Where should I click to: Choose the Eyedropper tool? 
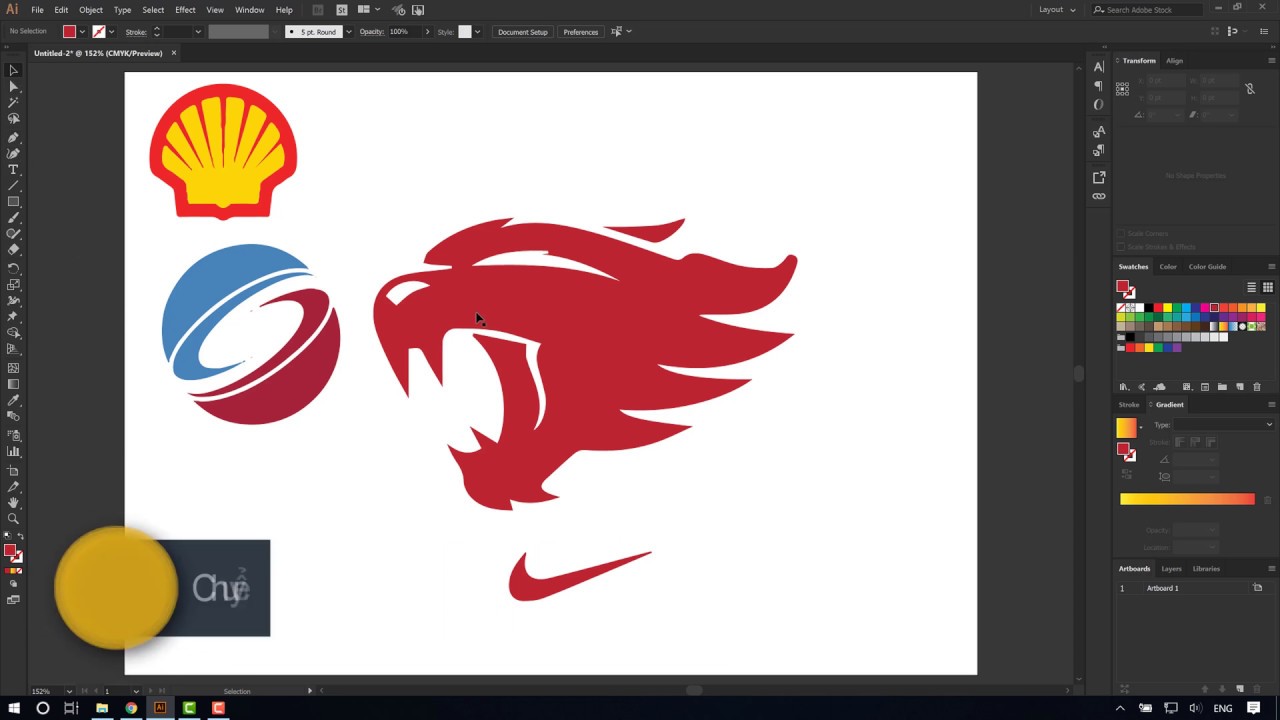(13, 400)
